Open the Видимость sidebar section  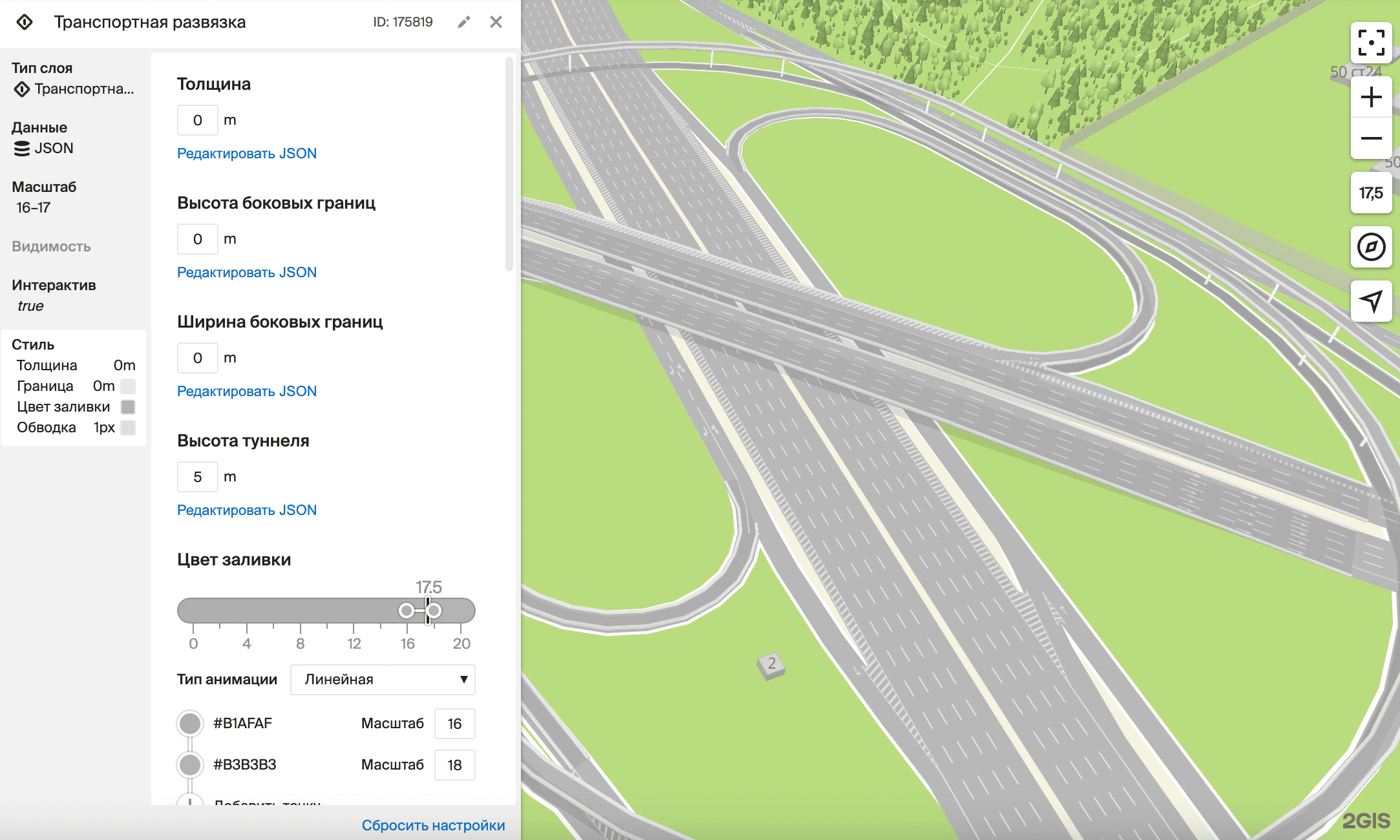51,246
